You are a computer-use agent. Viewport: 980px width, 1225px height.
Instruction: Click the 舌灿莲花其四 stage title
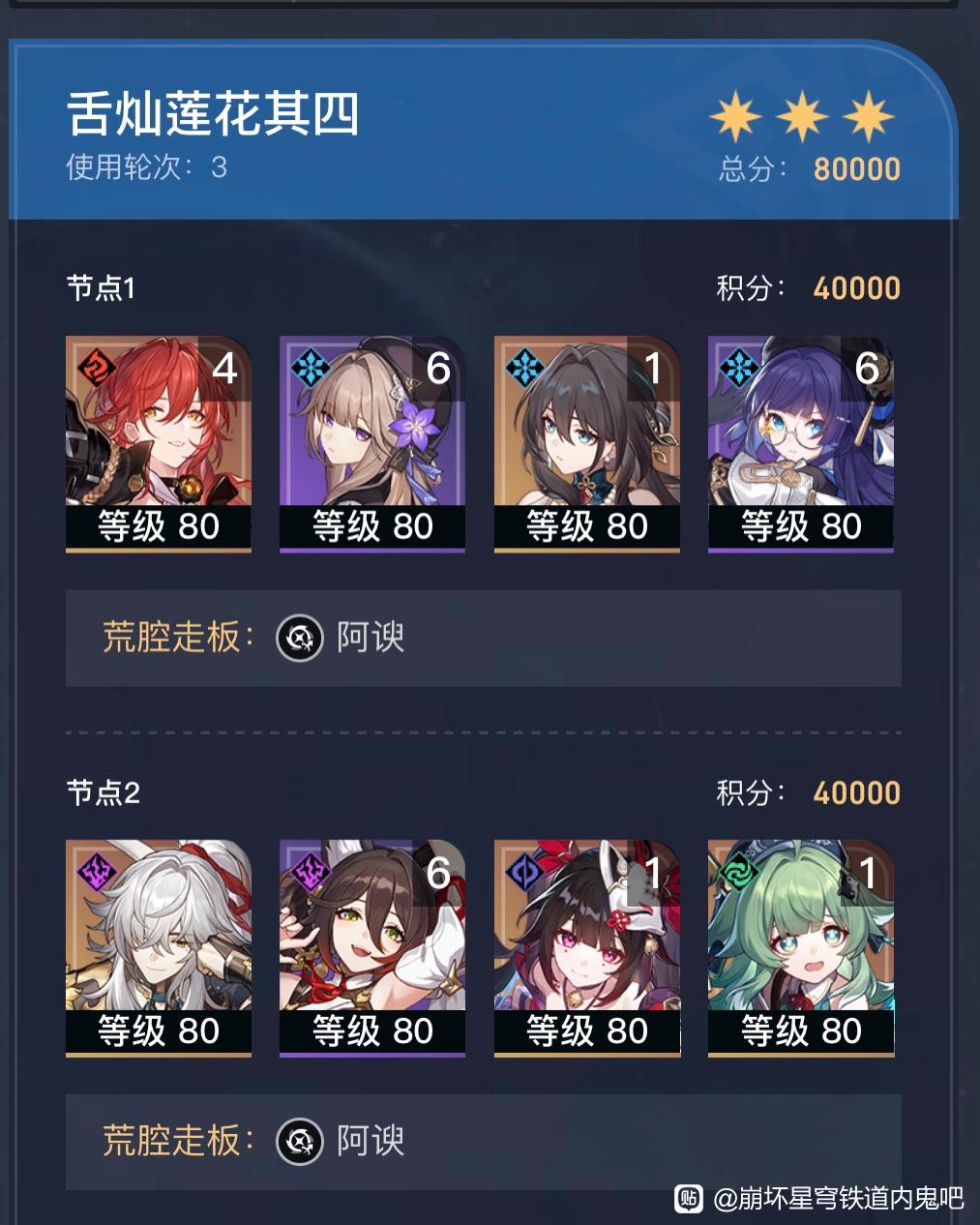pyautogui.click(x=213, y=114)
